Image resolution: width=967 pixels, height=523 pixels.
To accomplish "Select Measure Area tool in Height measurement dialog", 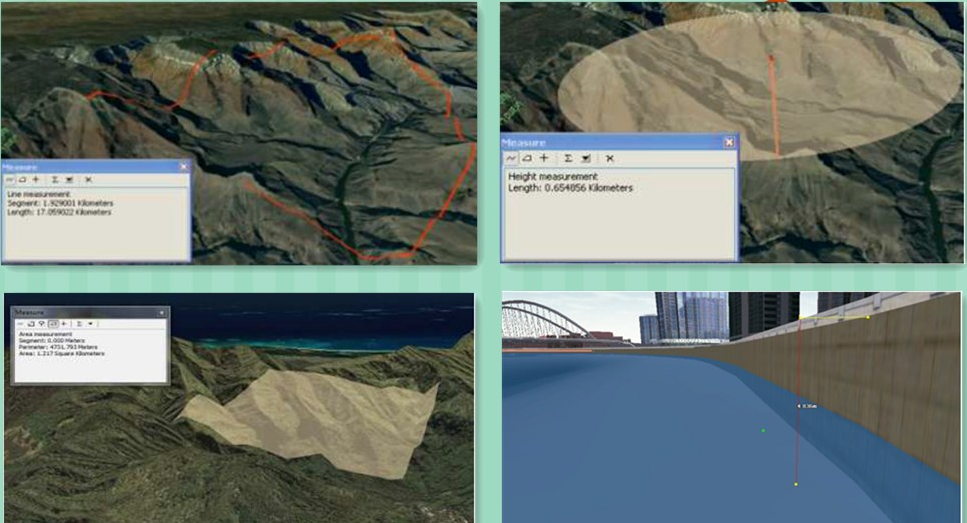I will tap(527, 158).
